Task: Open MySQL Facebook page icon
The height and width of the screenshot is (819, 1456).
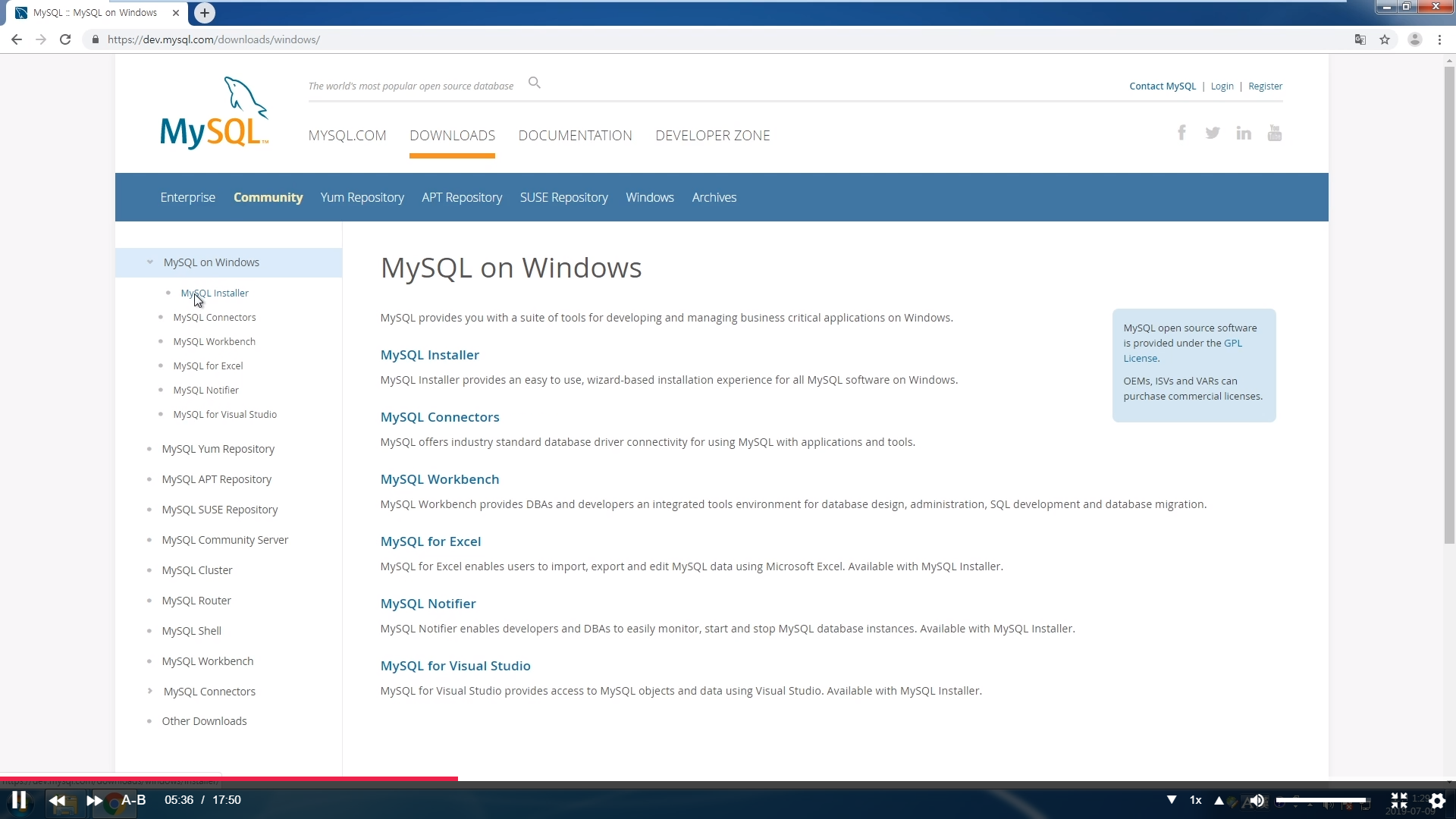Action: [x=1181, y=133]
